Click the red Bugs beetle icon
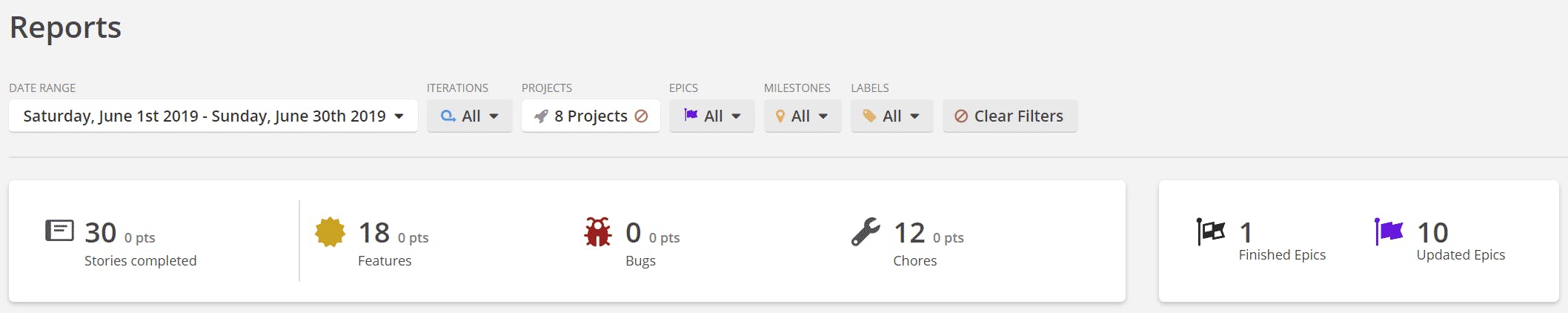Viewport: 1568px width, 313px height. [598, 232]
